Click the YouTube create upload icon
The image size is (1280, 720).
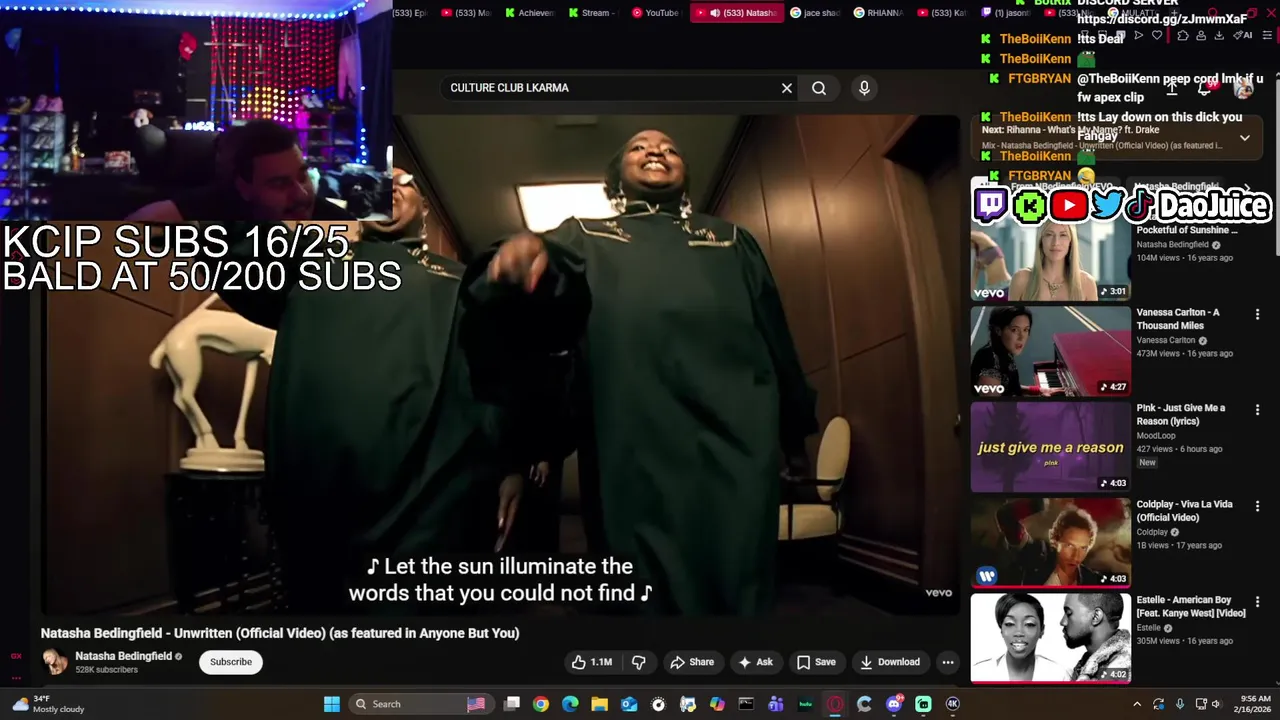(x=1171, y=88)
